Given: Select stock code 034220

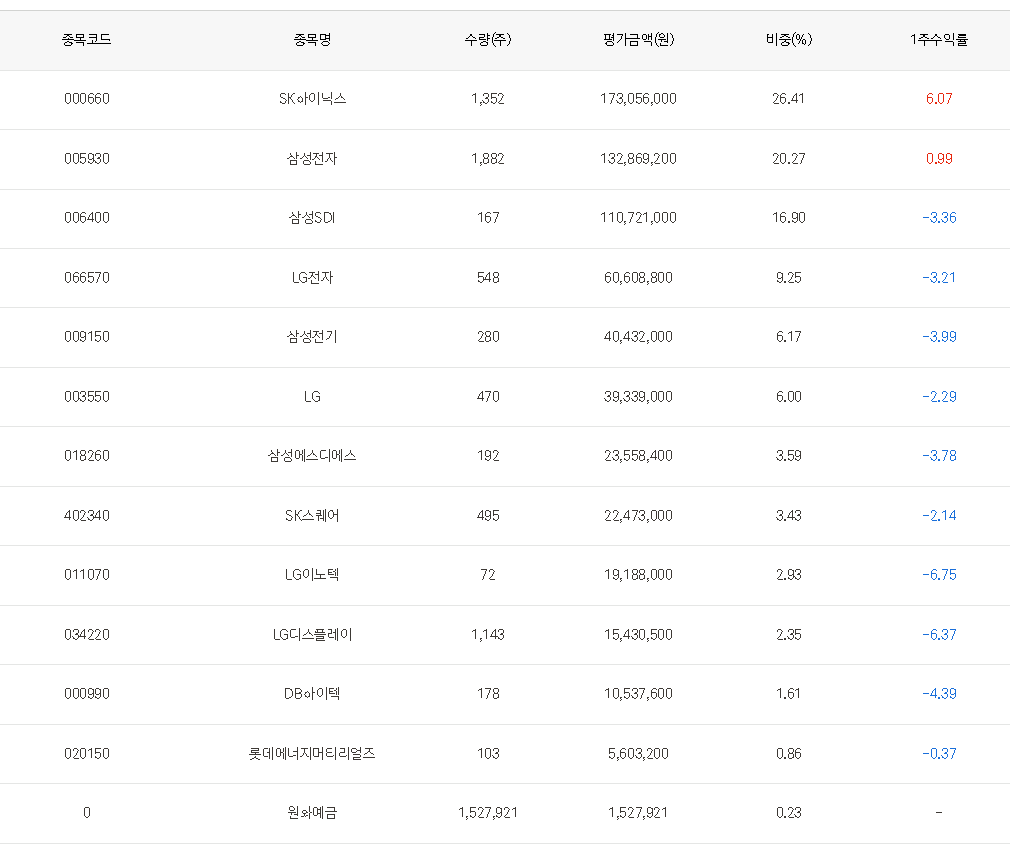Looking at the screenshot, I should 87,635.
